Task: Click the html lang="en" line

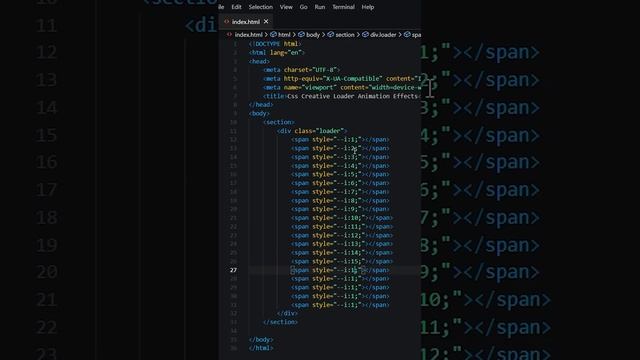Action: tap(277, 52)
